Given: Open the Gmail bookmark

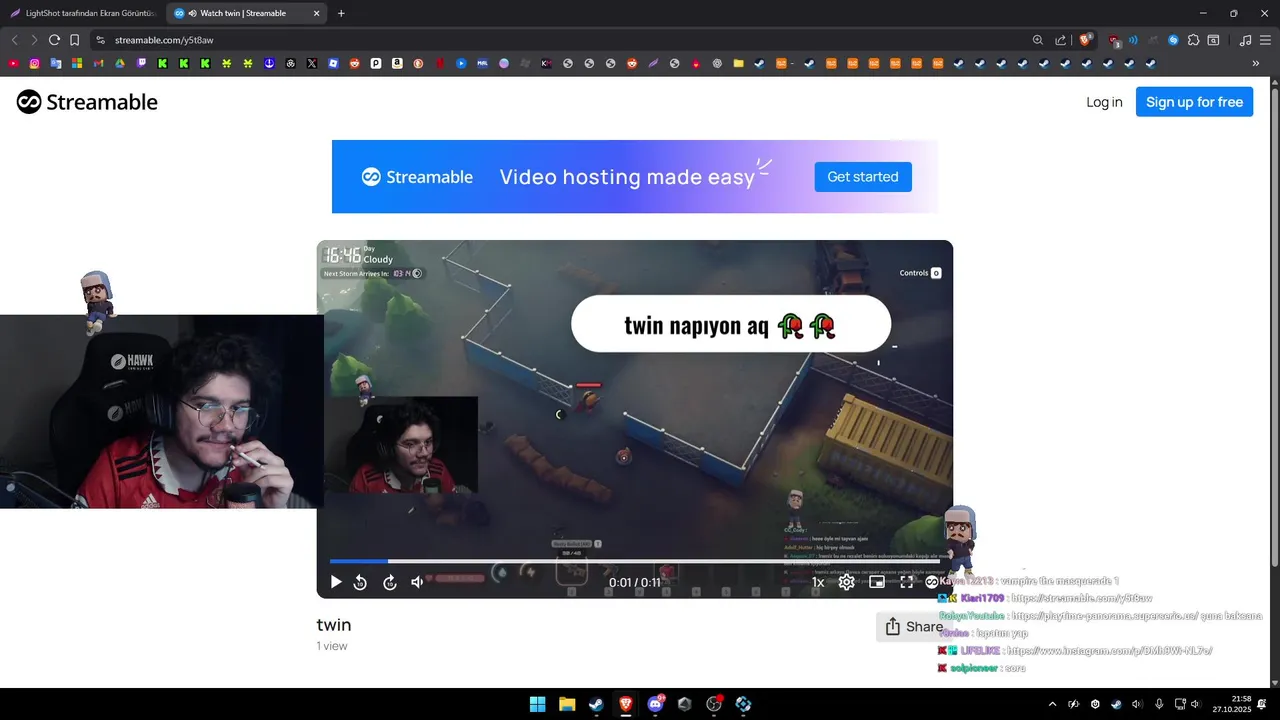Looking at the screenshot, I should 98,63.
